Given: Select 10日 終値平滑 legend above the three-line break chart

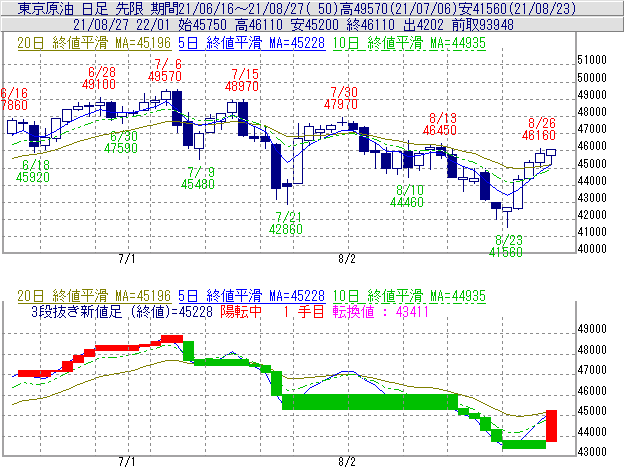Looking at the screenshot, I should (x=409, y=296).
